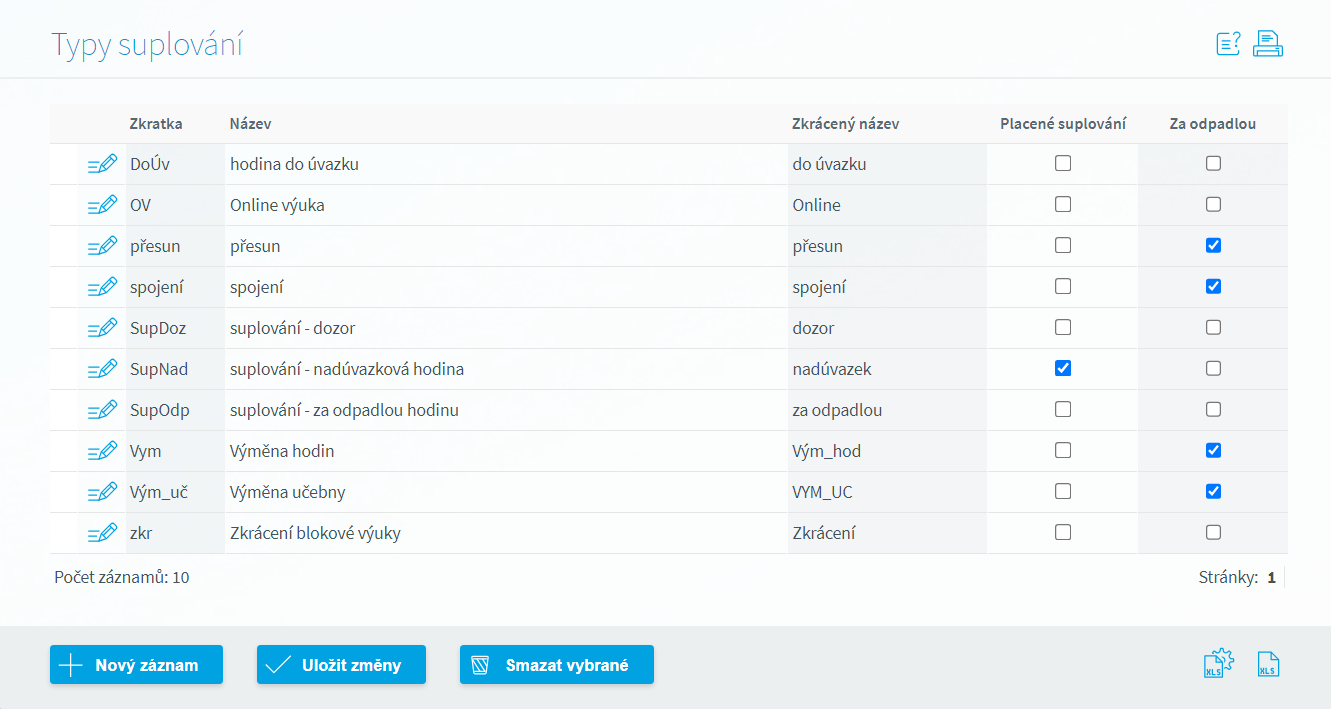Viewport: 1331px width, 709px height.
Task: Click the edit pencil icon for DoÚv row
Action: 102,164
